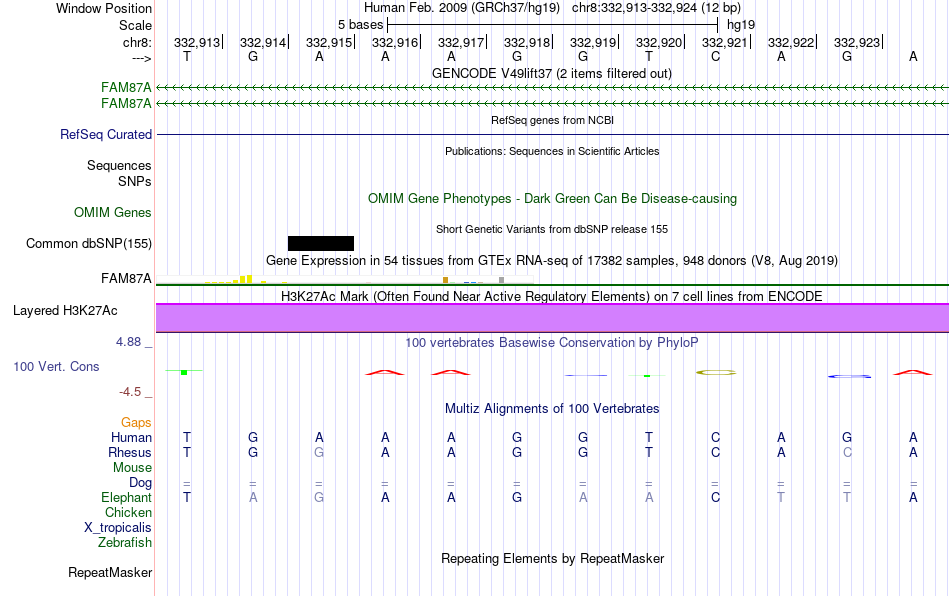Open GENCODE V49lift37 track title
950x596 pixels.
click(552, 73)
